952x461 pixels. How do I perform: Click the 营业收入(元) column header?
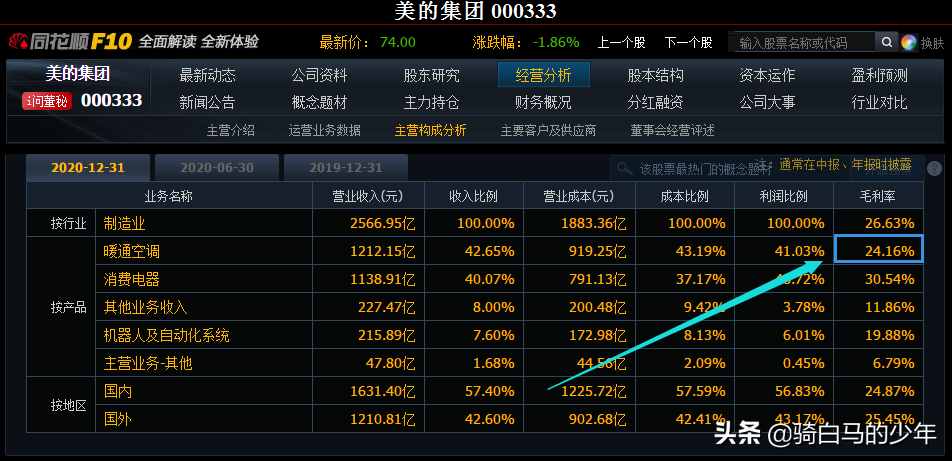[367, 196]
